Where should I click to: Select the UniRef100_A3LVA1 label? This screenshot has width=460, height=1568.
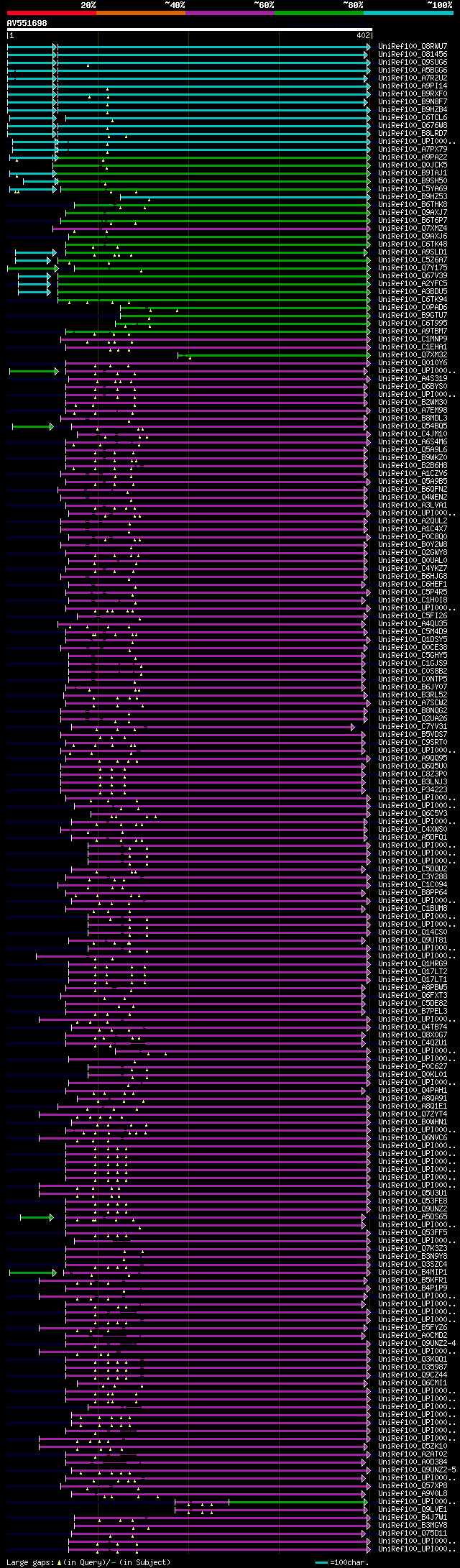[413, 505]
